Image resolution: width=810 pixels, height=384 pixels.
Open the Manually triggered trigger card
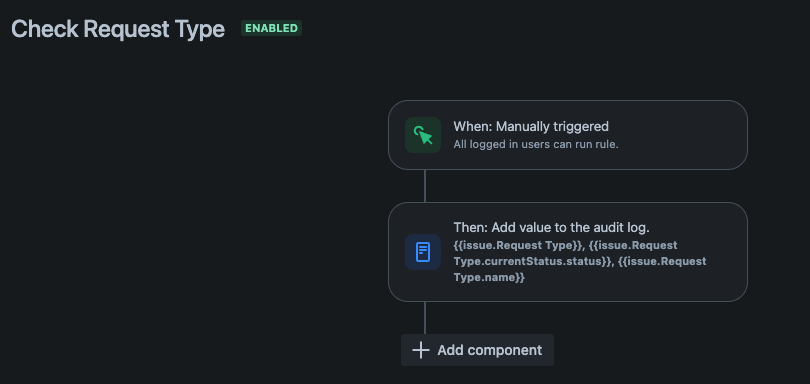(568, 135)
